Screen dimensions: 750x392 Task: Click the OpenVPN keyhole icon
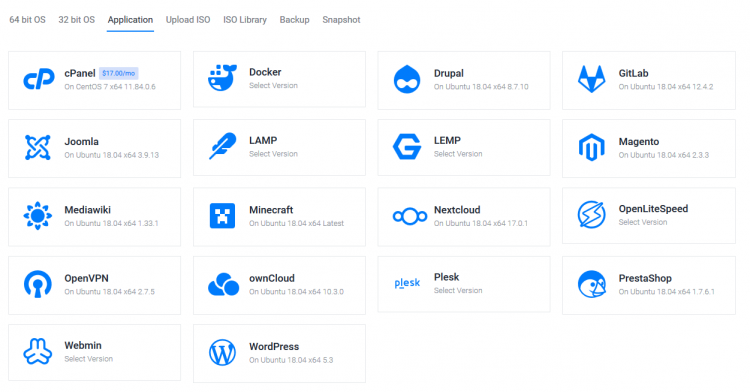coord(38,284)
